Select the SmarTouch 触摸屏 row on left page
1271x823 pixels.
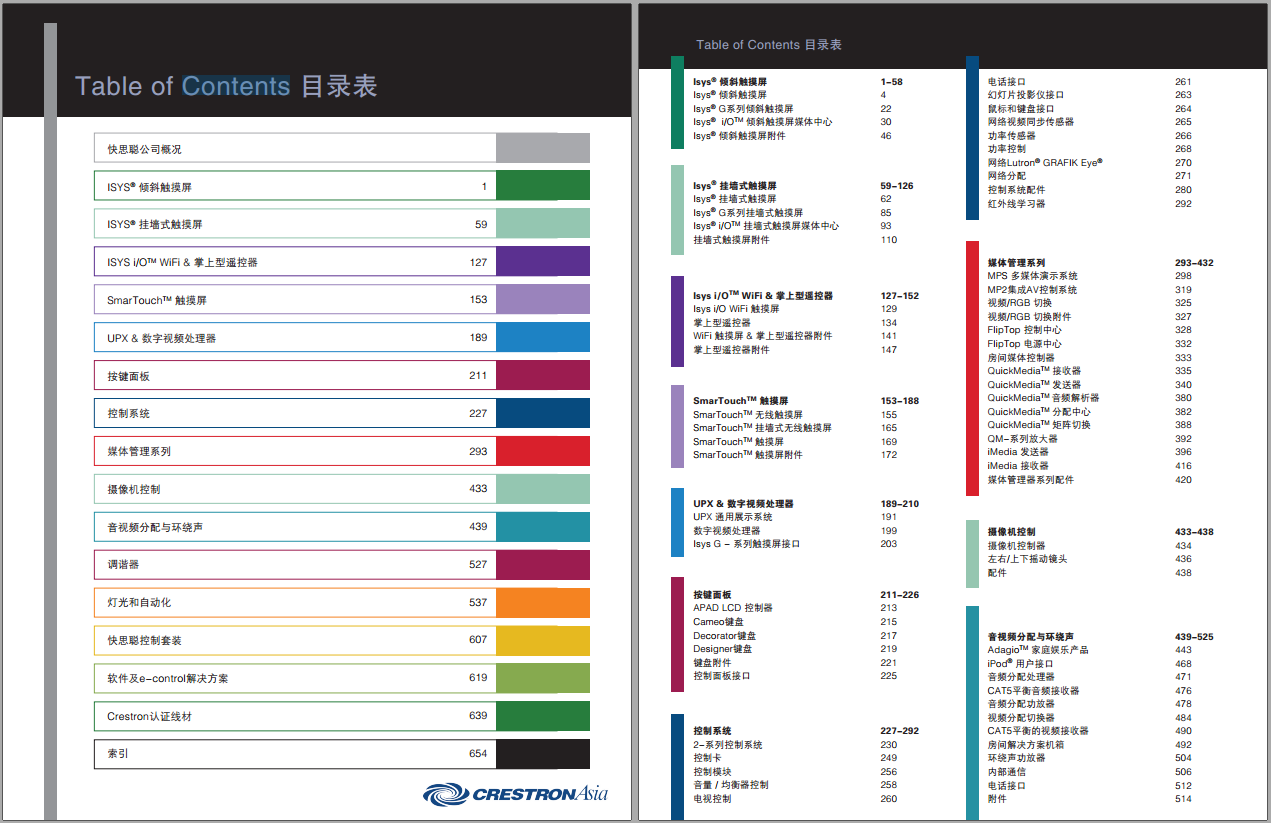pos(295,300)
